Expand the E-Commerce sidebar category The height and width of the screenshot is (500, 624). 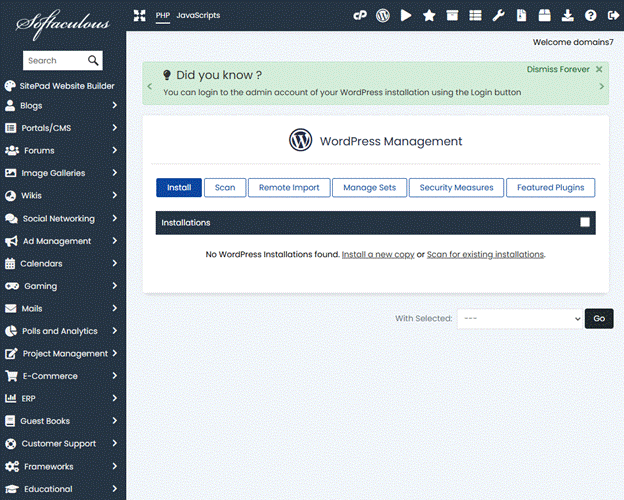tap(62, 376)
